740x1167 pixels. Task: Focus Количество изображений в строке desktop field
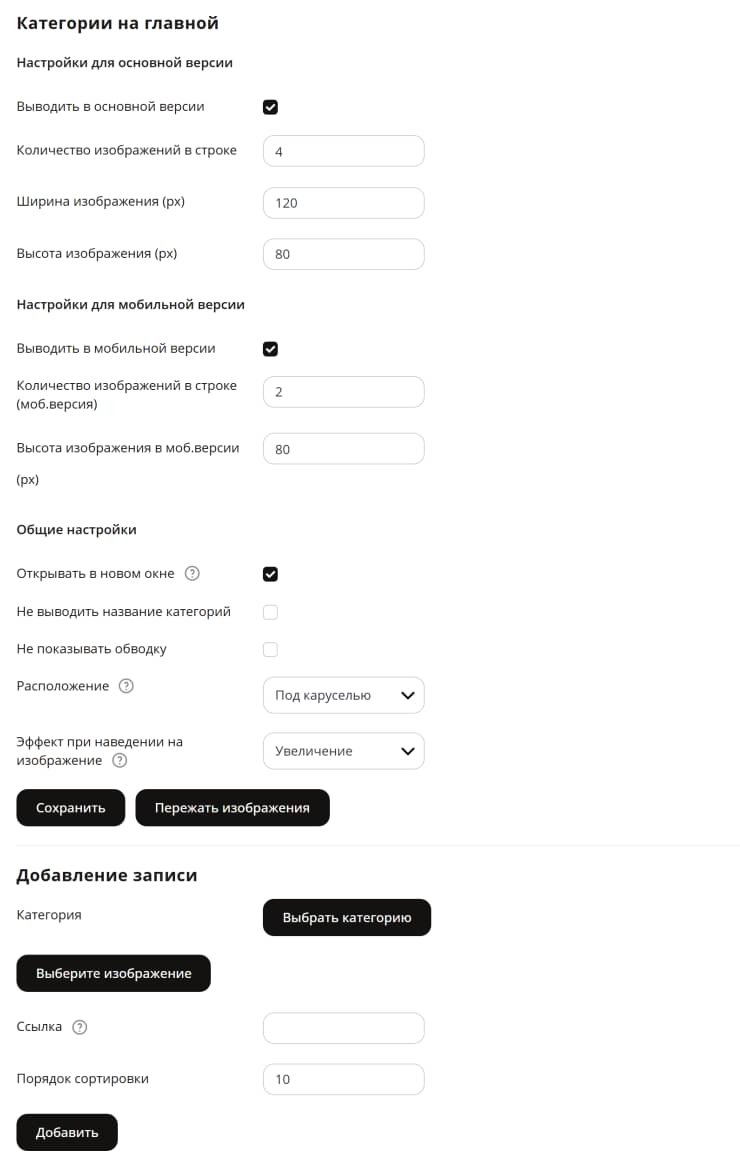coord(344,151)
